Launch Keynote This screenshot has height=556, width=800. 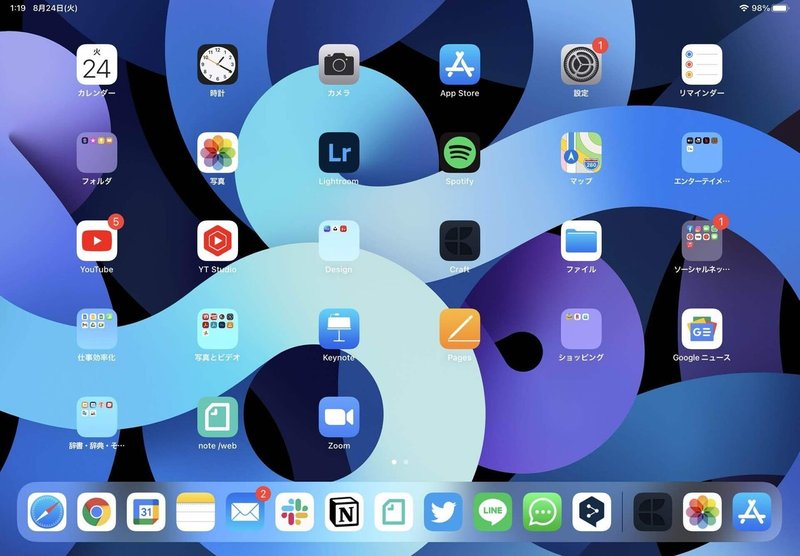(339, 329)
